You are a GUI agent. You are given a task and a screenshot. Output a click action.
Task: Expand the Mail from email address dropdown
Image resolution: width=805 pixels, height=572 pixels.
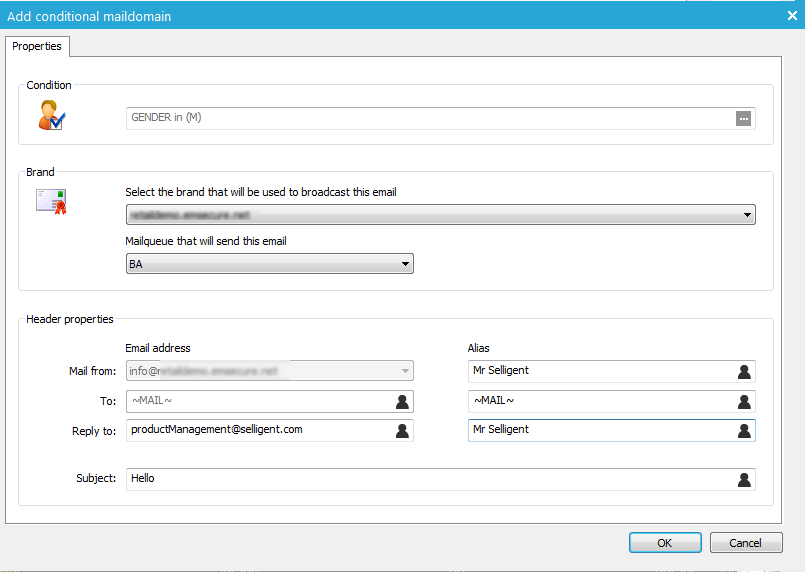point(405,371)
